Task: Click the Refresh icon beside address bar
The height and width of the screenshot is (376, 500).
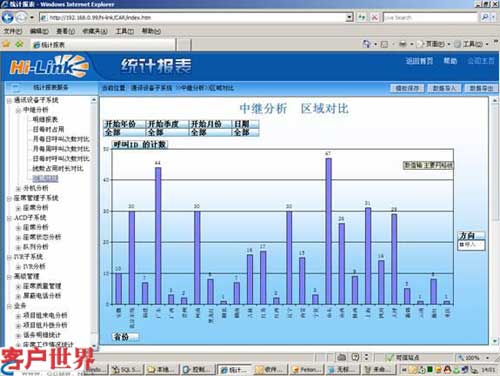Action: pyautogui.click(x=362, y=17)
